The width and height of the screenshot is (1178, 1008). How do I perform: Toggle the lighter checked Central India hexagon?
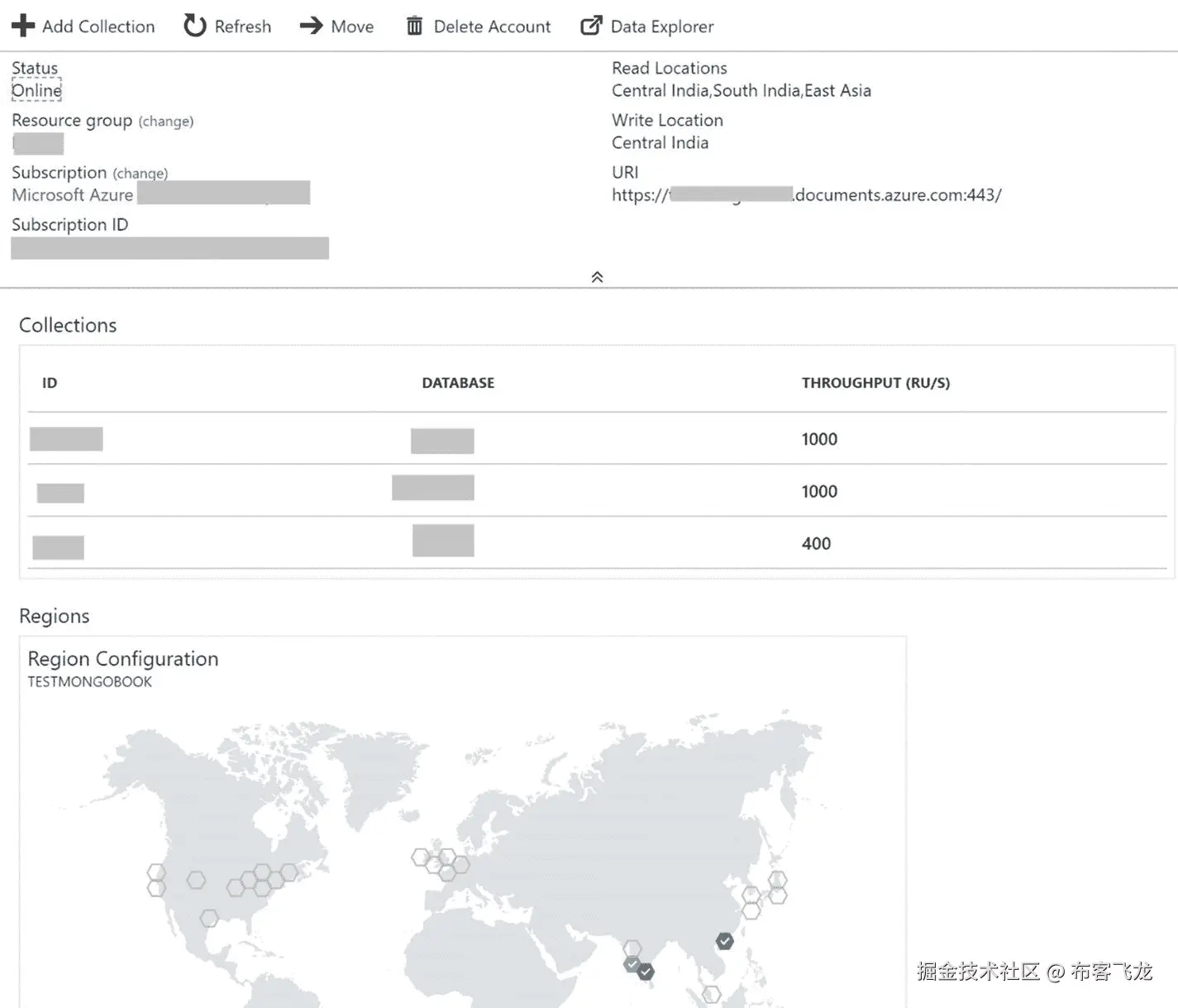pos(632,964)
